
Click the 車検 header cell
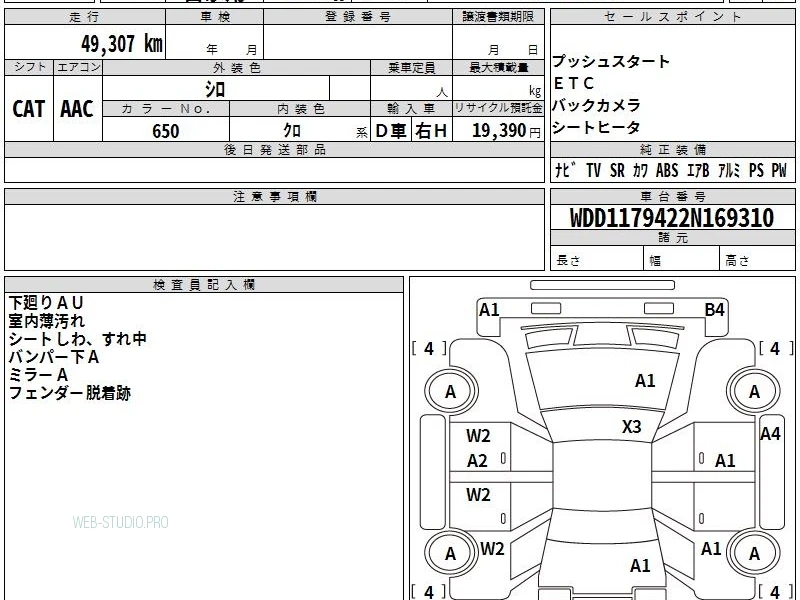tap(214, 17)
